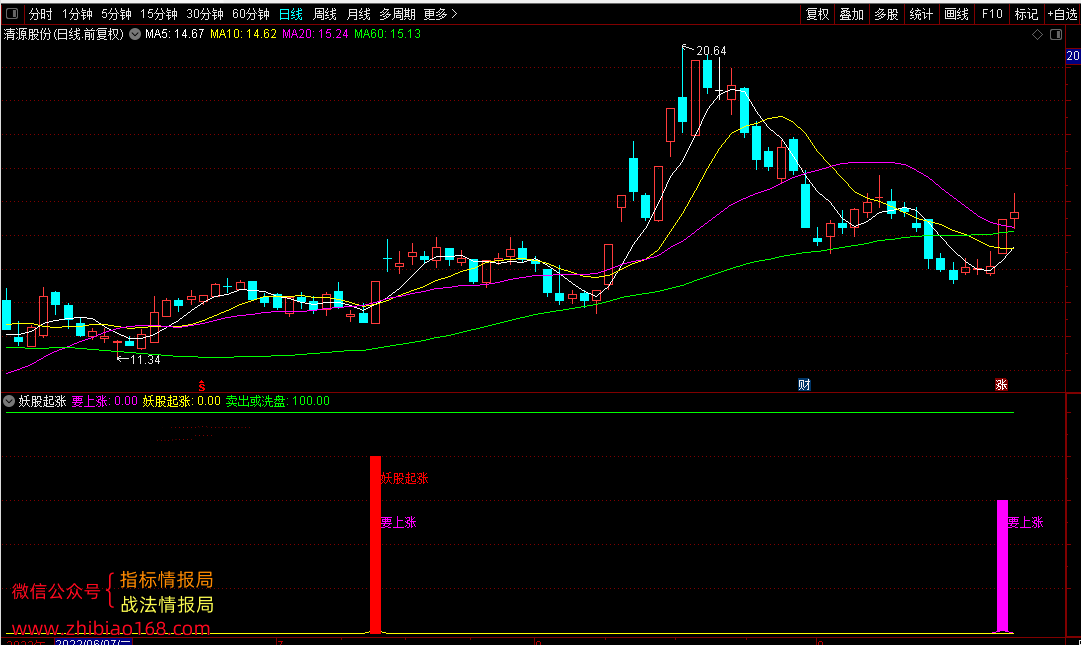The image size is (1081, 645).
Task: Click the diamond icon above price axis
Action: click(x=1038, y=34)
